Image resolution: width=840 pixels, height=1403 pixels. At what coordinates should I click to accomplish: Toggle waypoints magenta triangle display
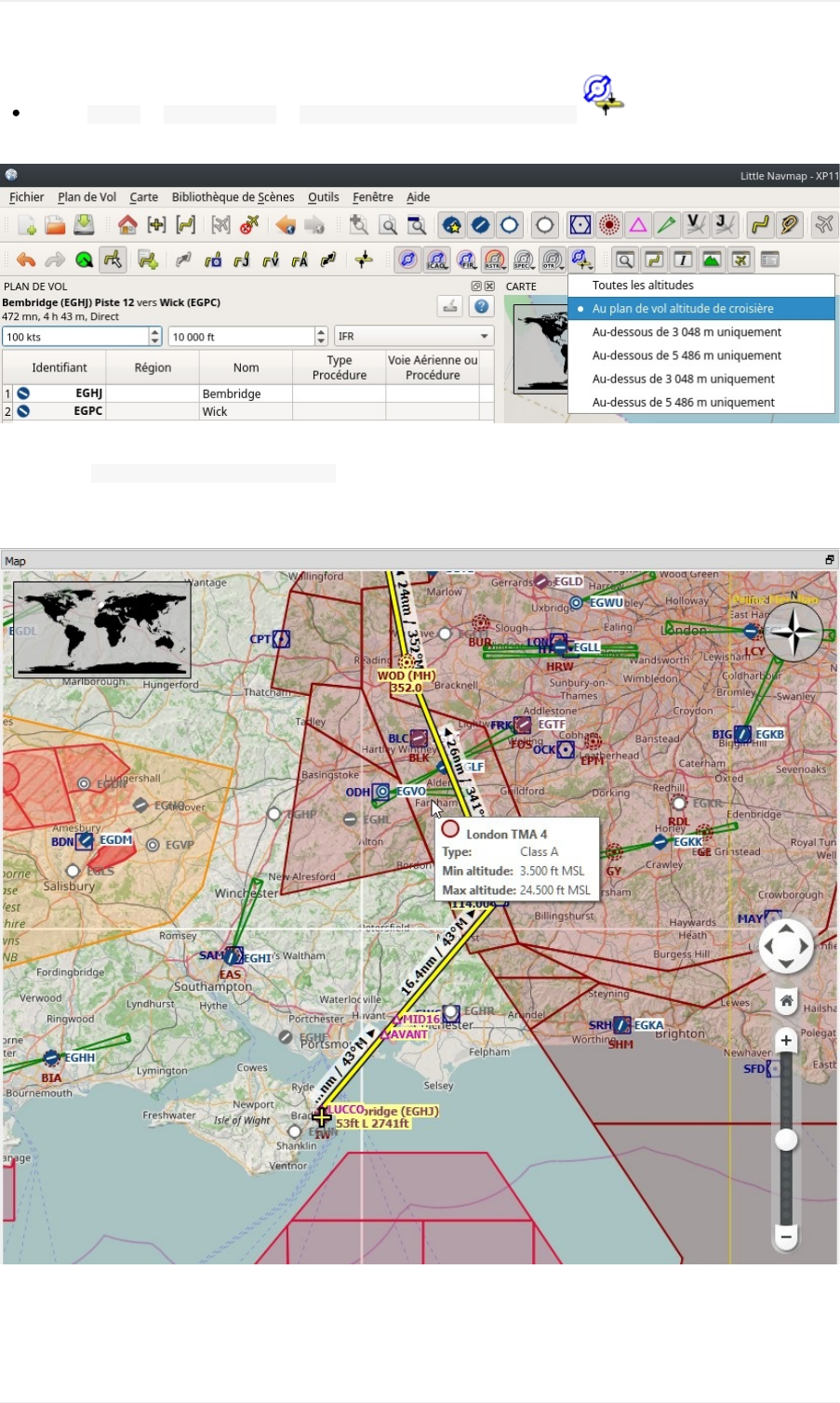click(x=638, y=225)
